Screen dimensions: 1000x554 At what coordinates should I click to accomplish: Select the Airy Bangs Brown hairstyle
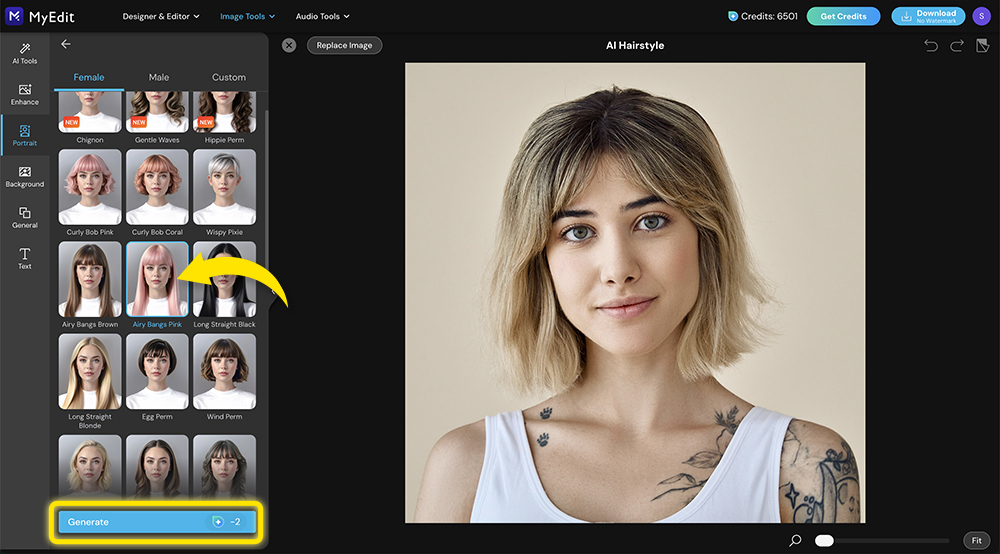coord(90,279)
